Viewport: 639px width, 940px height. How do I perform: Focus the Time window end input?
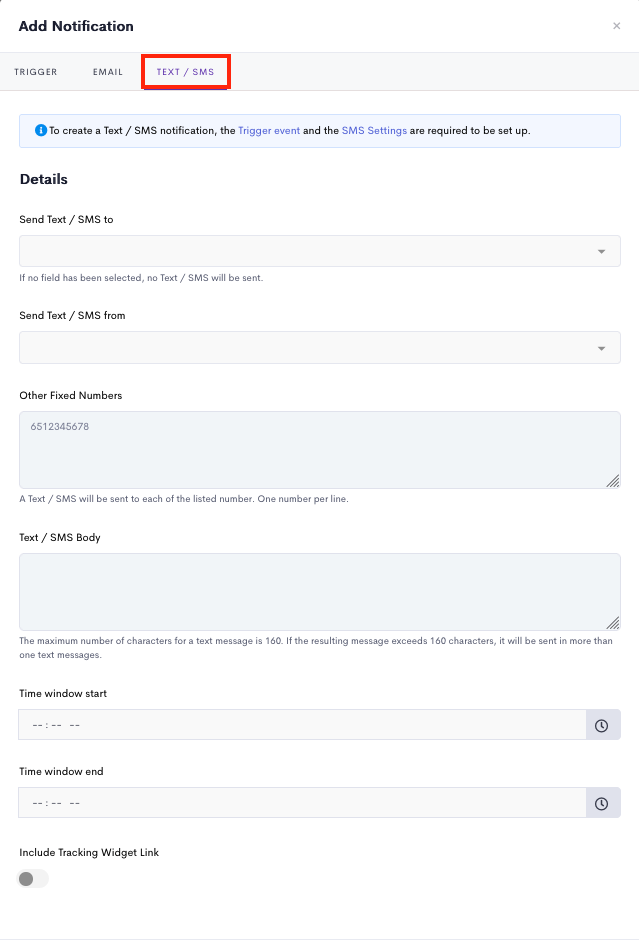[302, 803]
